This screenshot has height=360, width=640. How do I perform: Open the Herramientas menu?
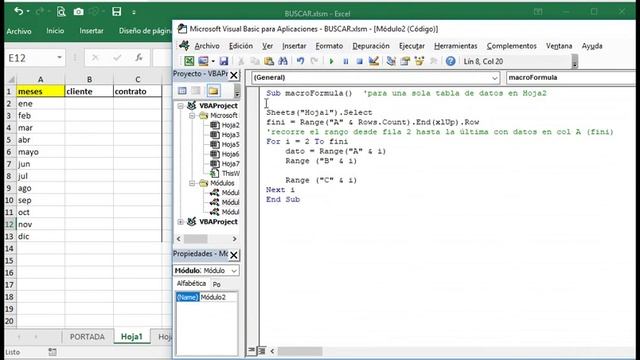coord(456,46)
